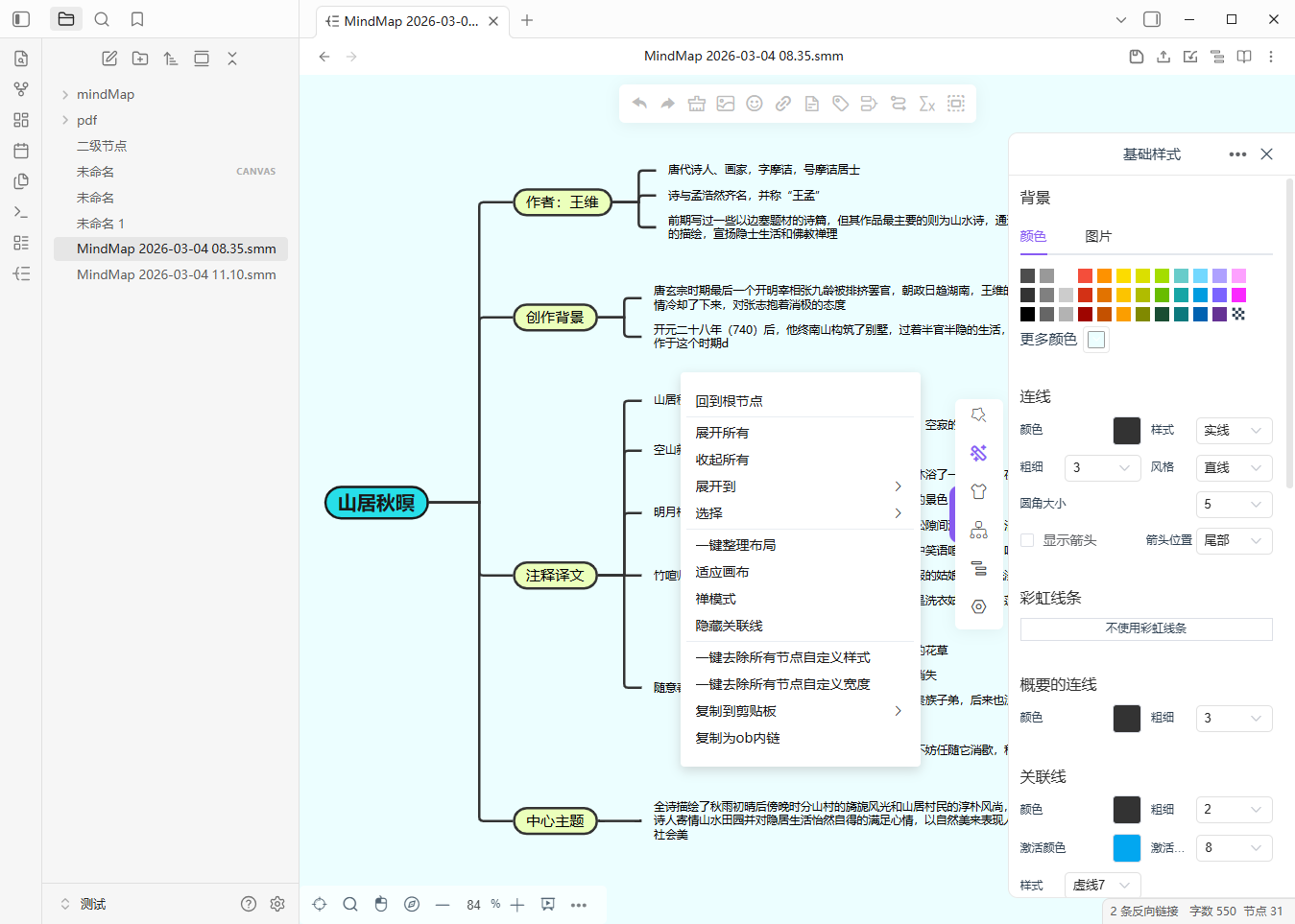The height and width of the screenshot is (924, 1295).
Task: Click the redo arrow in mind map toolbar
Action: pos(668,104)
